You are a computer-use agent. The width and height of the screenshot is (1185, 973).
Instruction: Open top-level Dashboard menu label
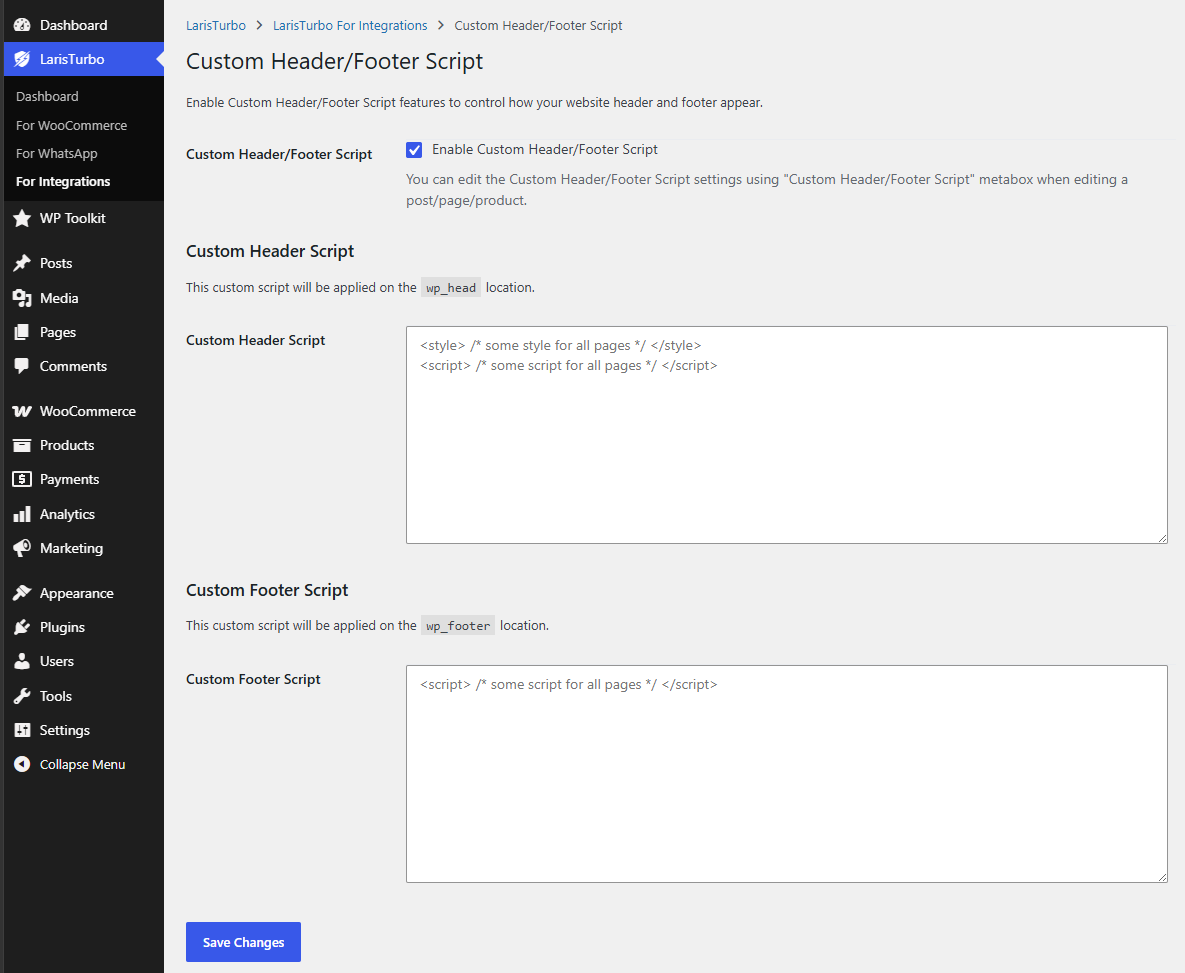(x=73, y=25)
